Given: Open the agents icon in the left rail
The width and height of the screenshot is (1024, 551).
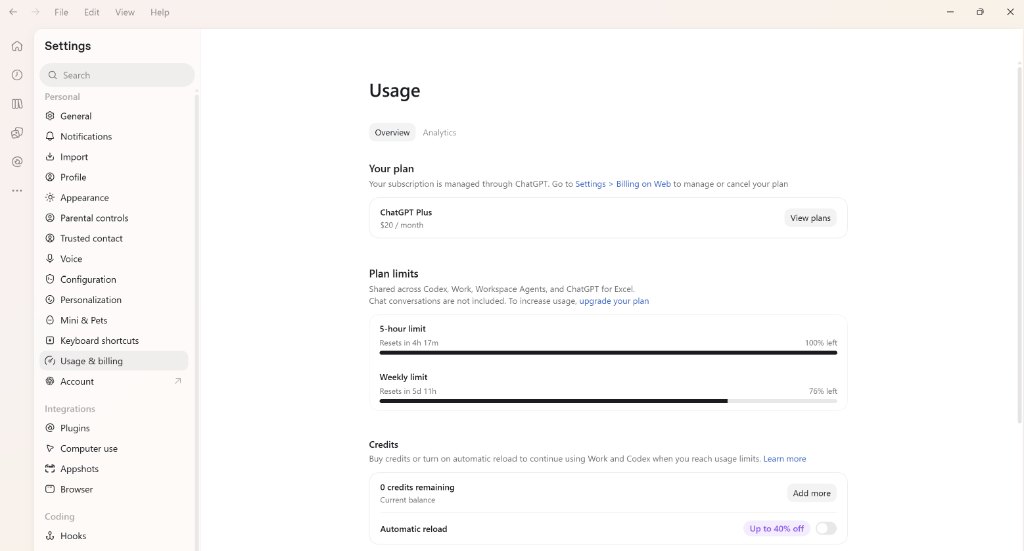Looking at the screenshot, I should pyautogui.click(x=17, y=133).
